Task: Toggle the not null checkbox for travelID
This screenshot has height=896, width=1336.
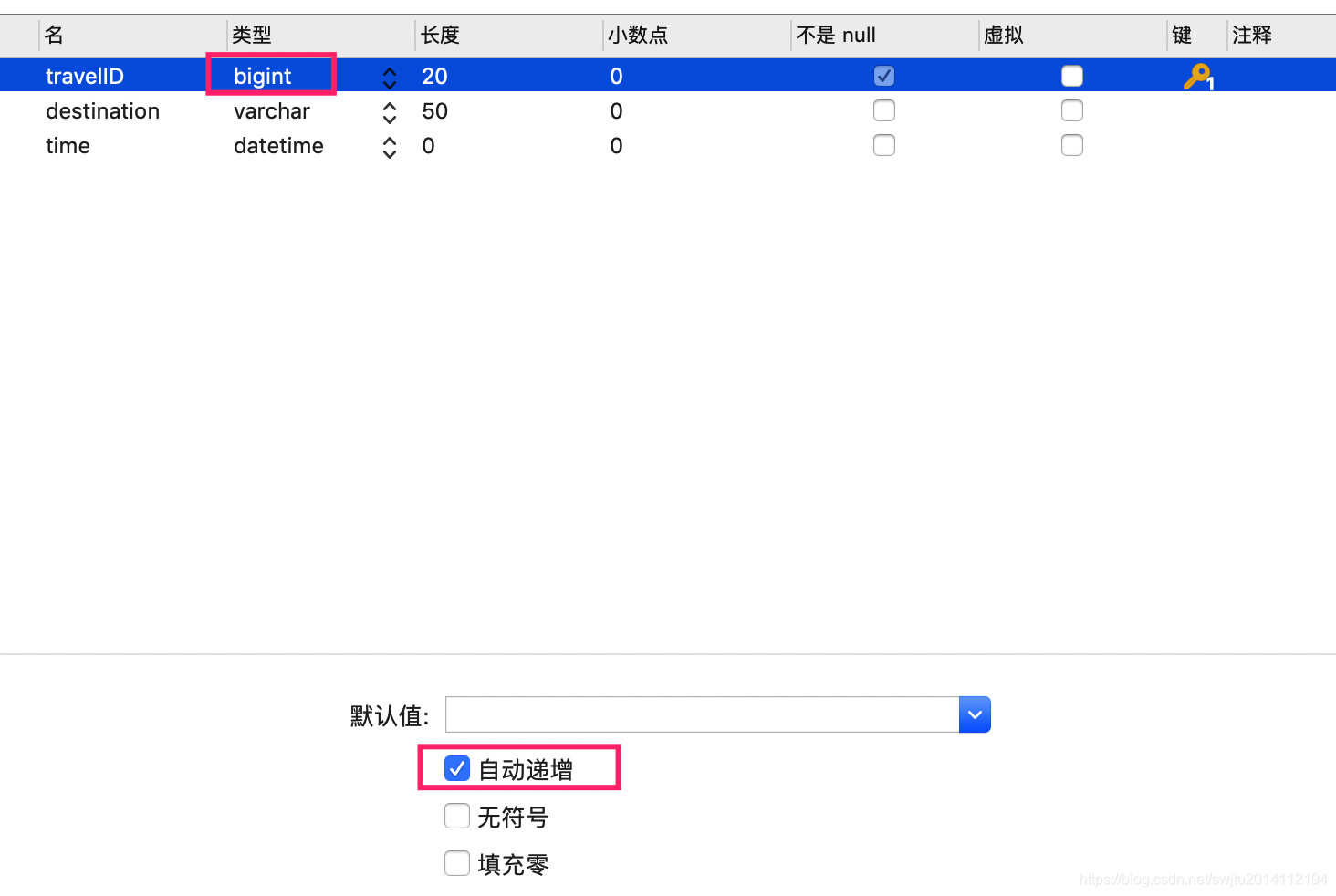Action: 884,76
